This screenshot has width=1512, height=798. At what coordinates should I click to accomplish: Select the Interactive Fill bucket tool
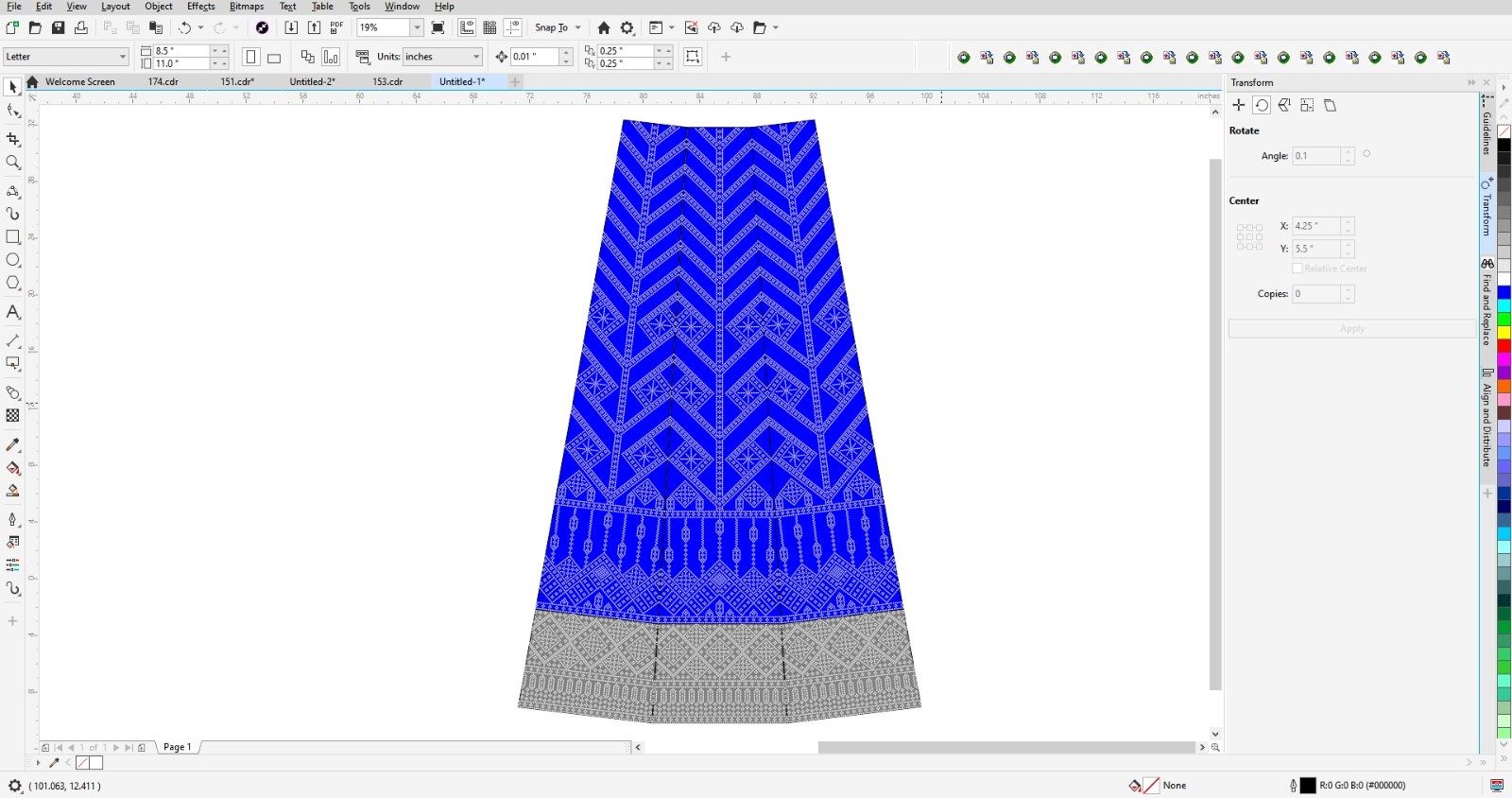[x=13, y=468]
